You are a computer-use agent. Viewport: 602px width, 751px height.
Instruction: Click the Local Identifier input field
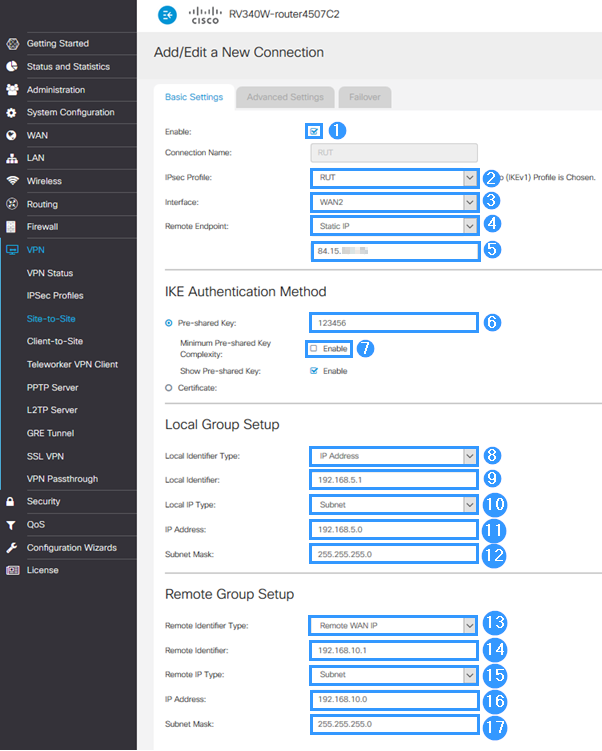click(393, 480)
